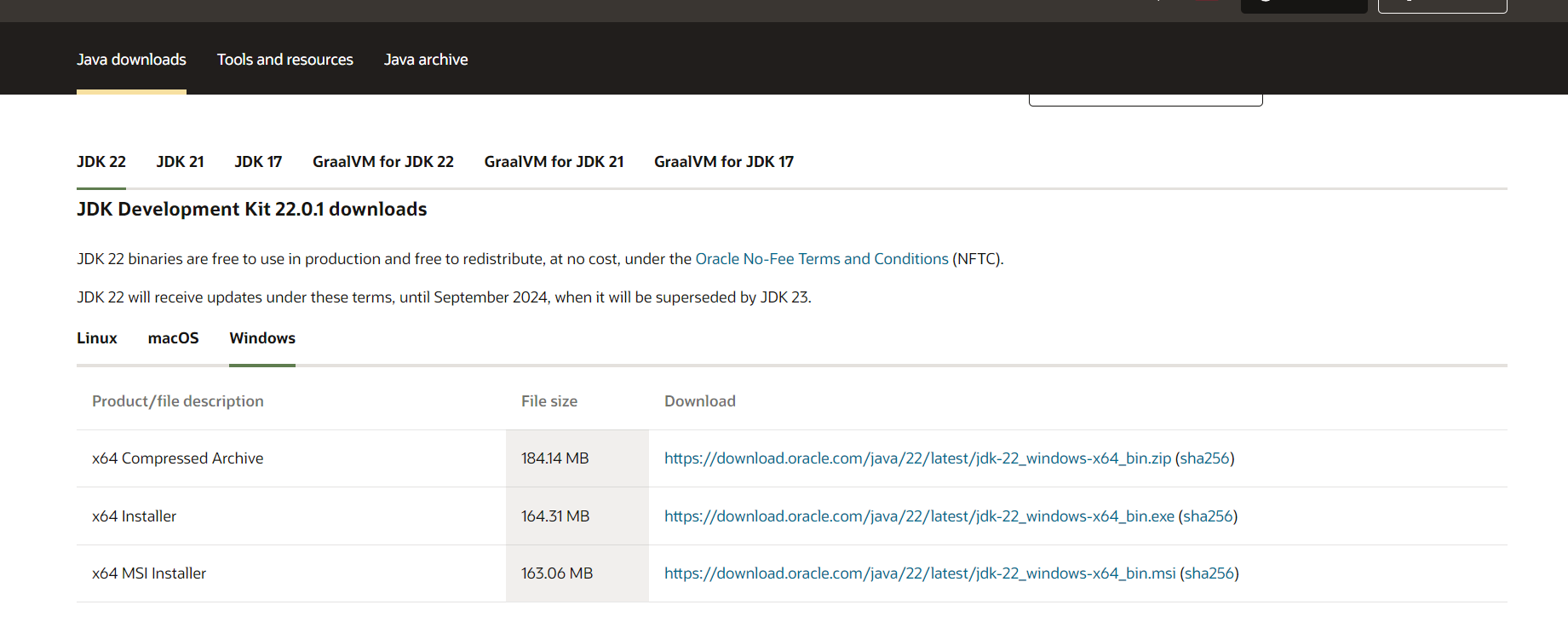
Task: Download the jdk-22_windows-x64_bin.exe installer
Action: [x=919, y=516]
